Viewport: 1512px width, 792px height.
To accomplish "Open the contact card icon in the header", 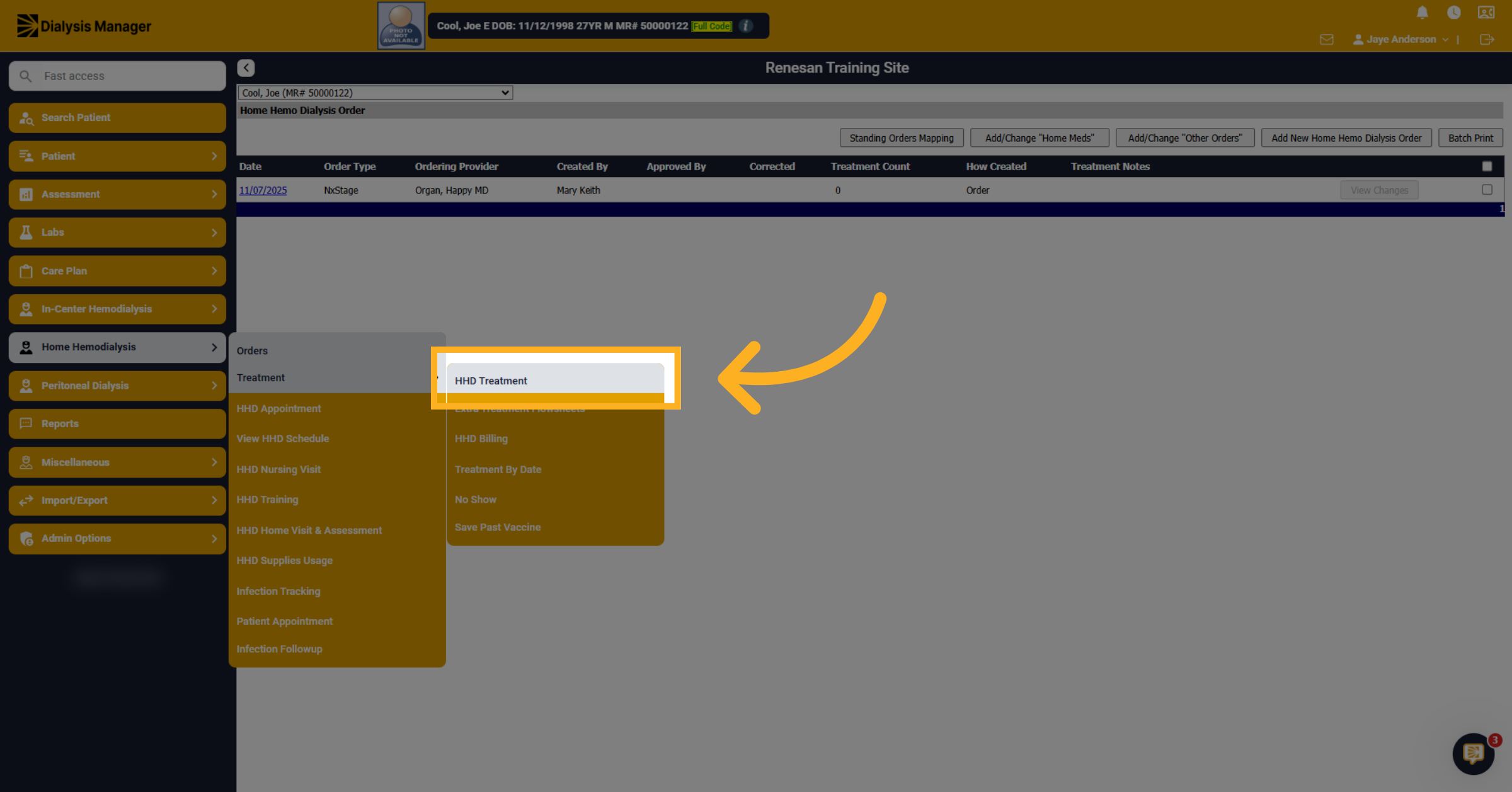I will click(1486, 13).
